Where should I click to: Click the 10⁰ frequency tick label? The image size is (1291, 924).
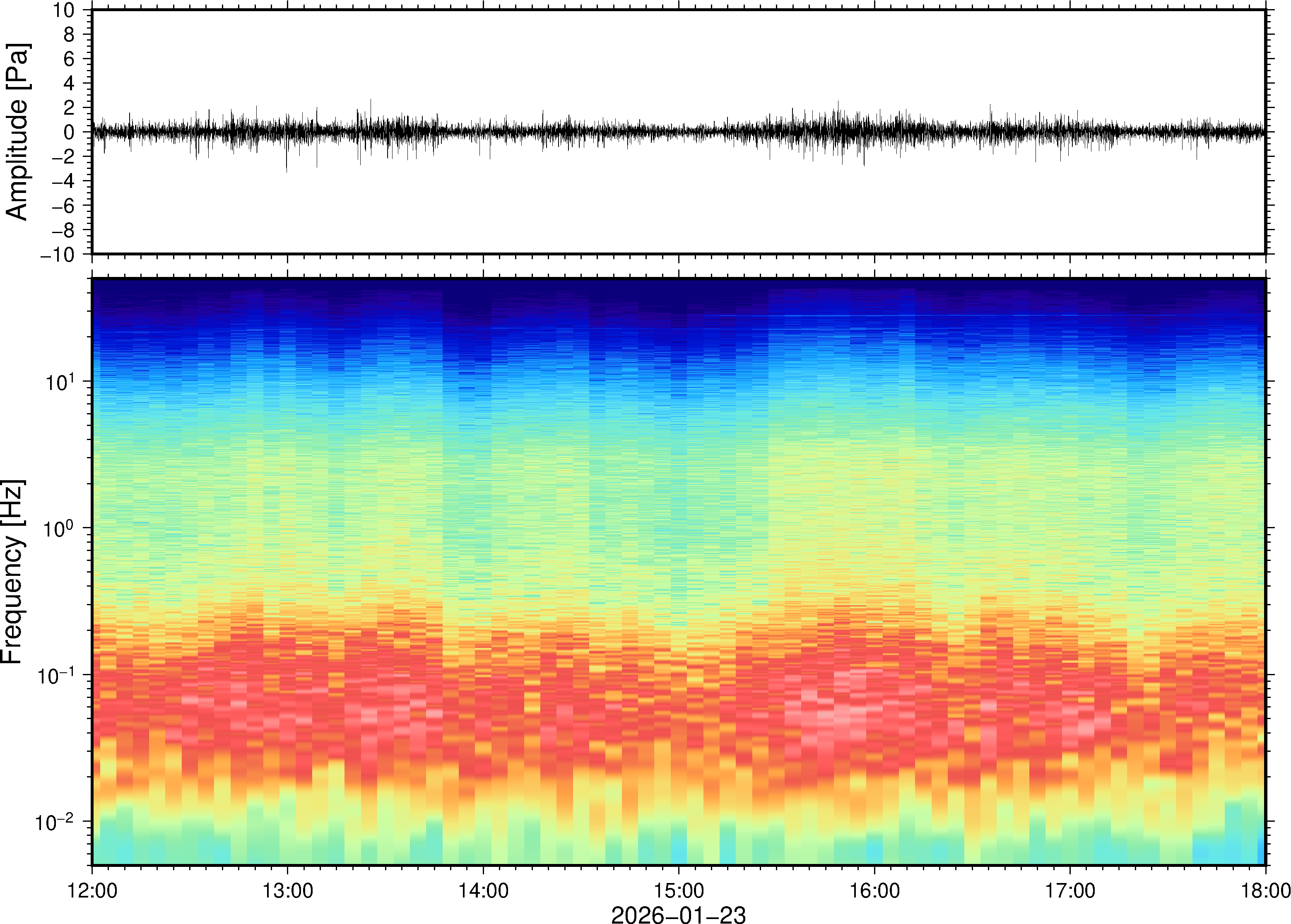[60, 528]
